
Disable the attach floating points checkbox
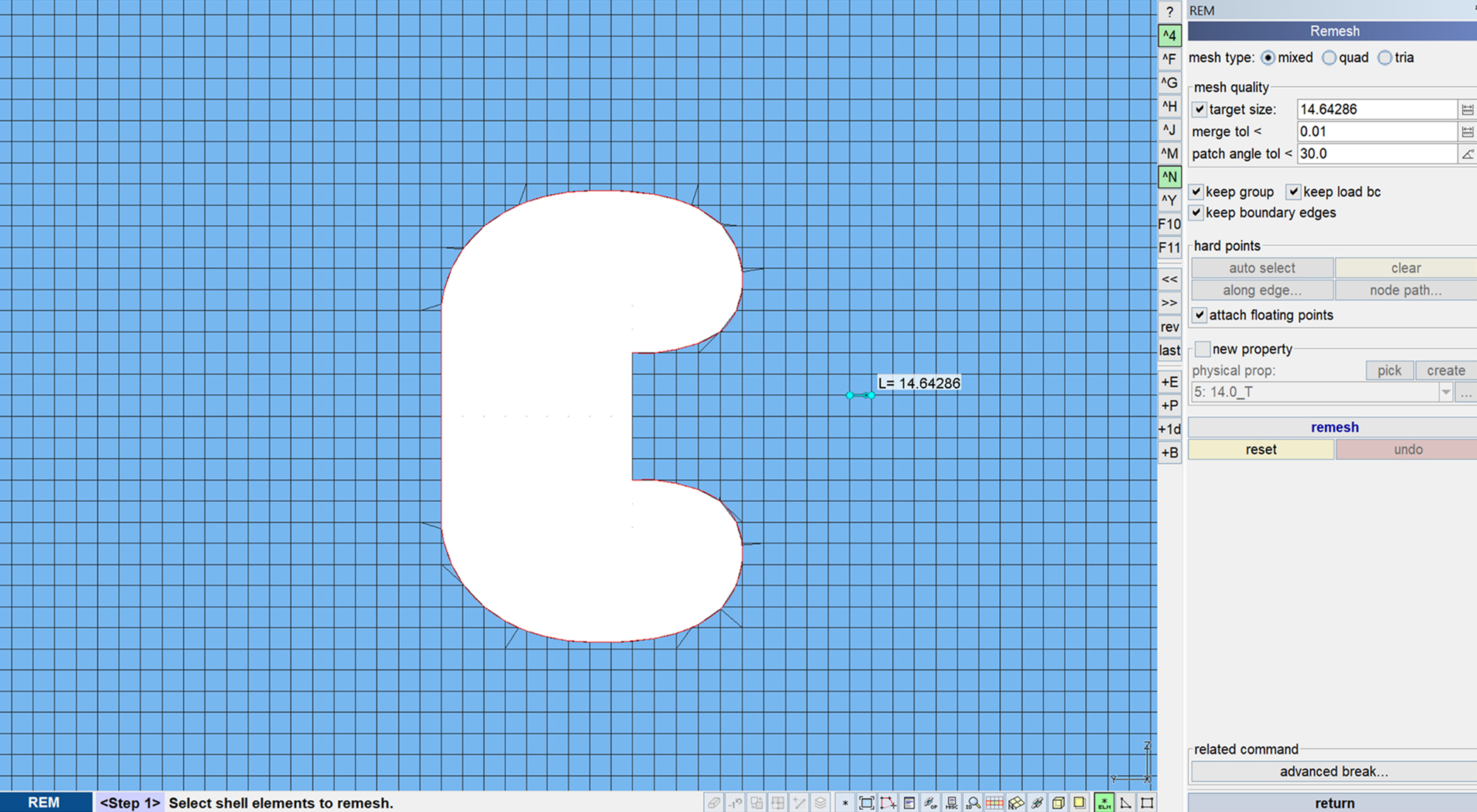click(1199, 314)
